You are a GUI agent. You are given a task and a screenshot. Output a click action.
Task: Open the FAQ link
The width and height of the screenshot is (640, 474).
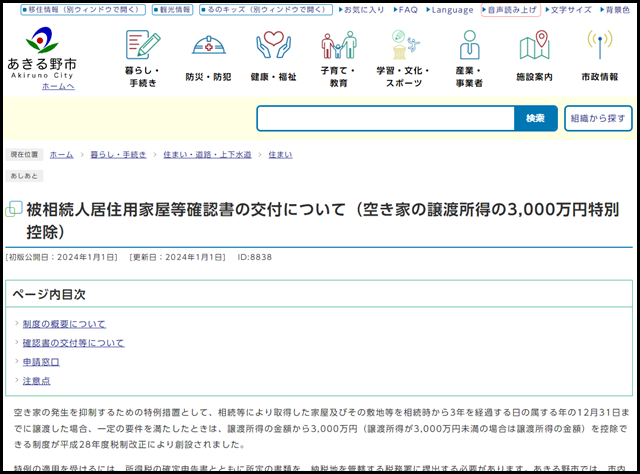(406, 10)
